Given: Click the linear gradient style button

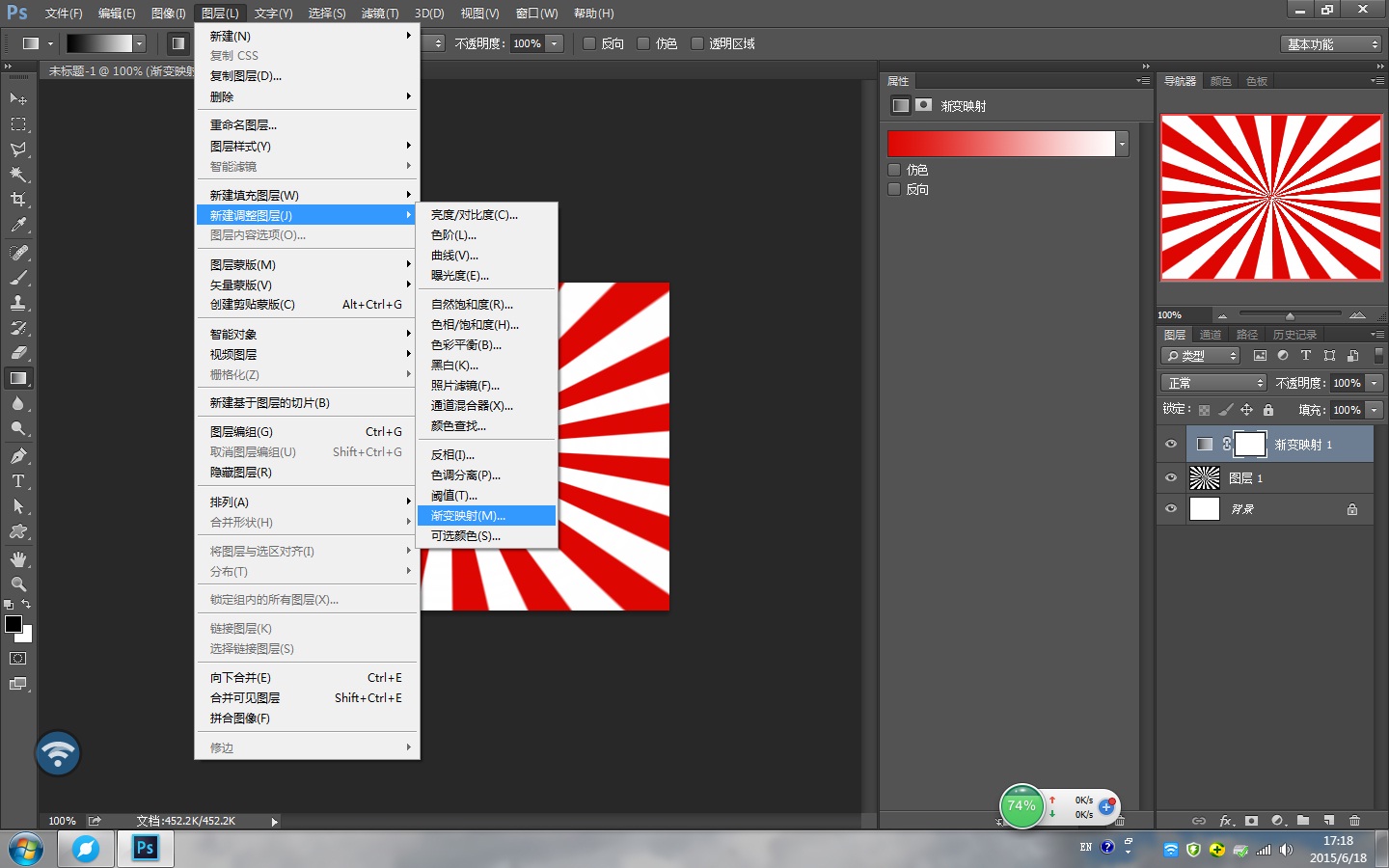Looking at the screenshot, I should pyautogui.click(x=178, y=43).
